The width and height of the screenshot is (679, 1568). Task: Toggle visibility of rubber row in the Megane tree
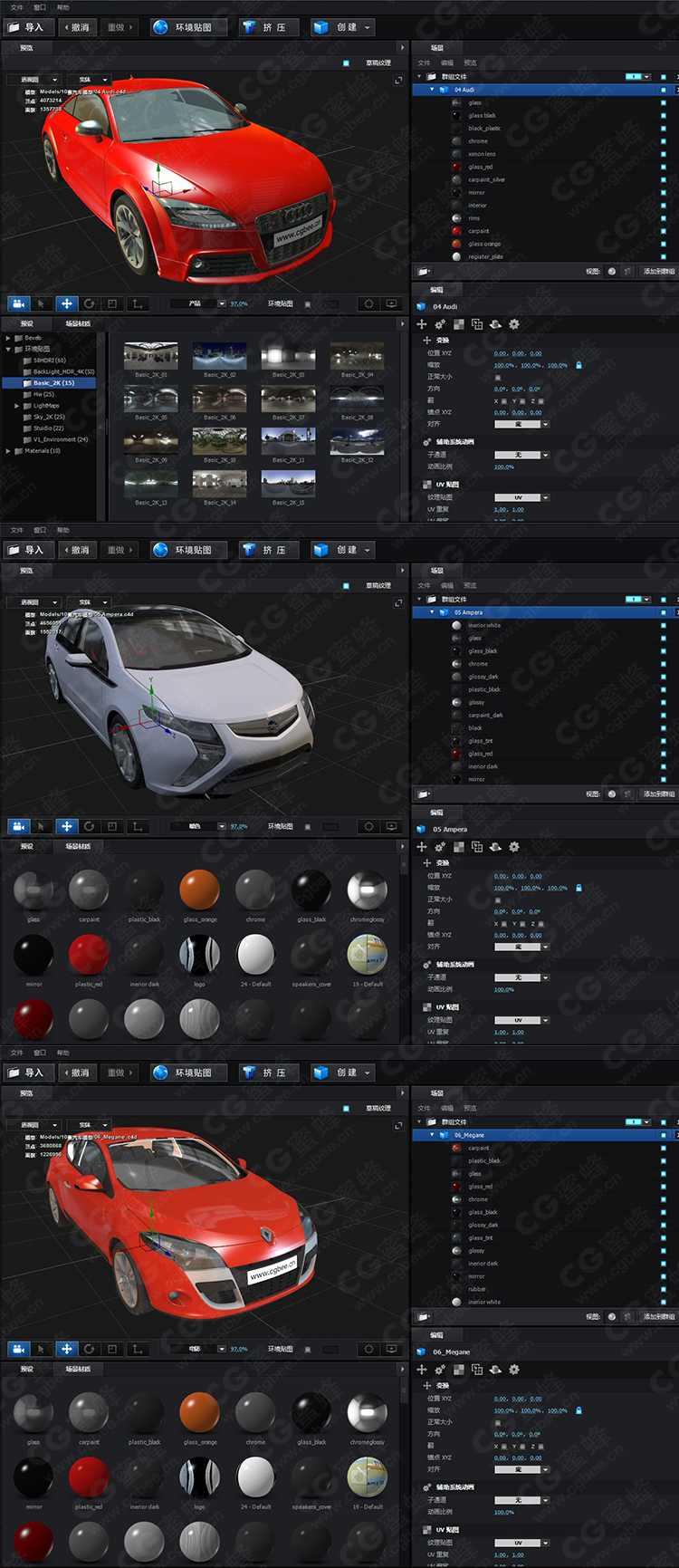(x=664, y=1289)
